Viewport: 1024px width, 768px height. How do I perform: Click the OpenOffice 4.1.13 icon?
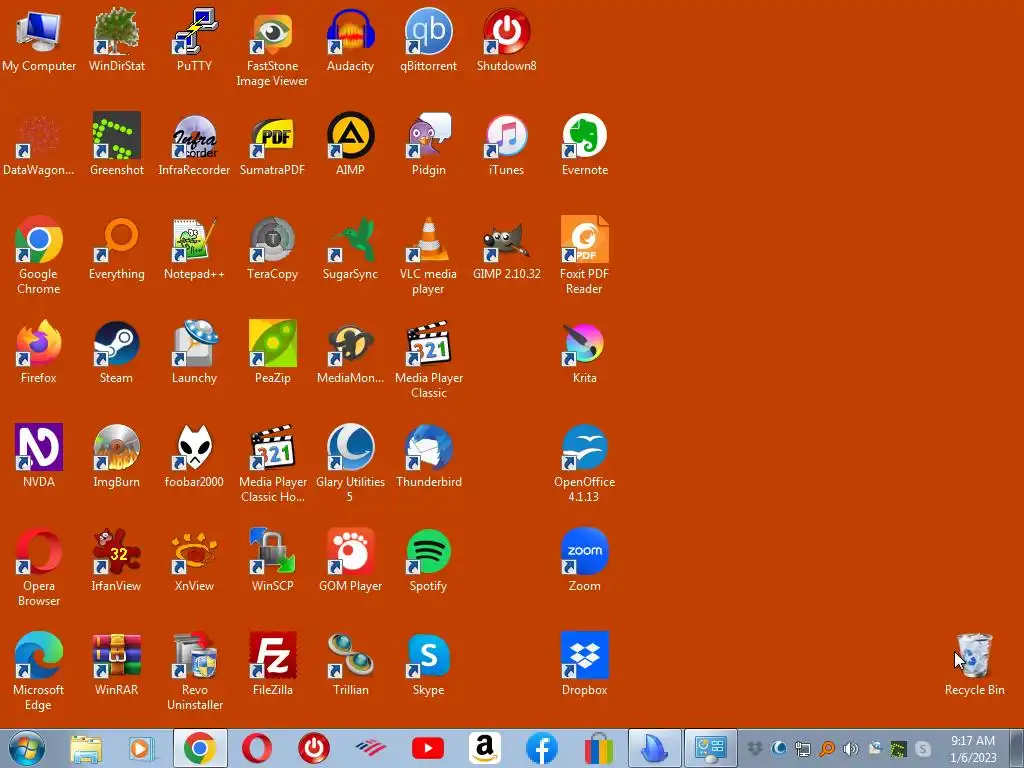click(x=584, y=447)
